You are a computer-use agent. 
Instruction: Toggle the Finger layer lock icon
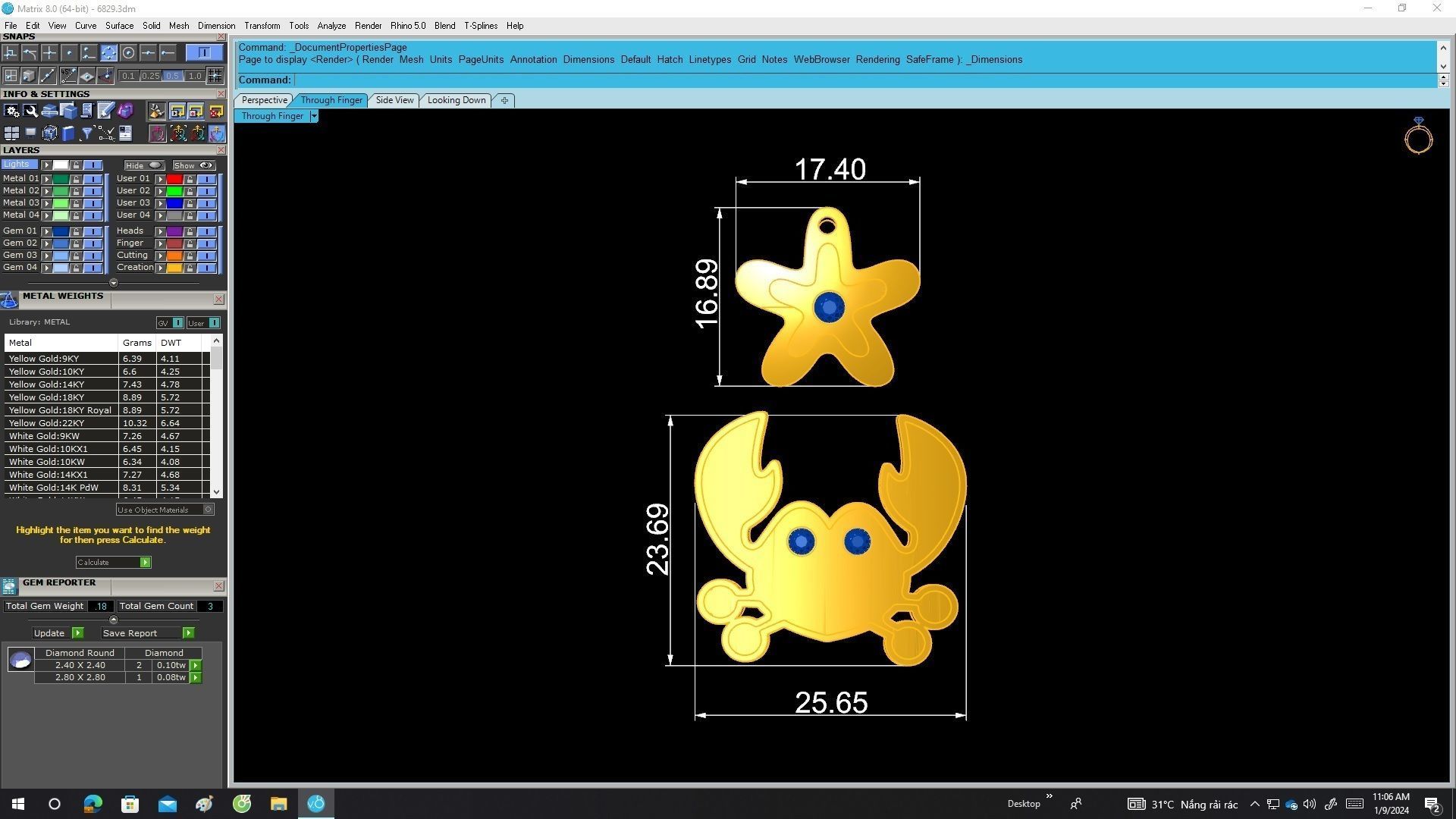[190, 243]
